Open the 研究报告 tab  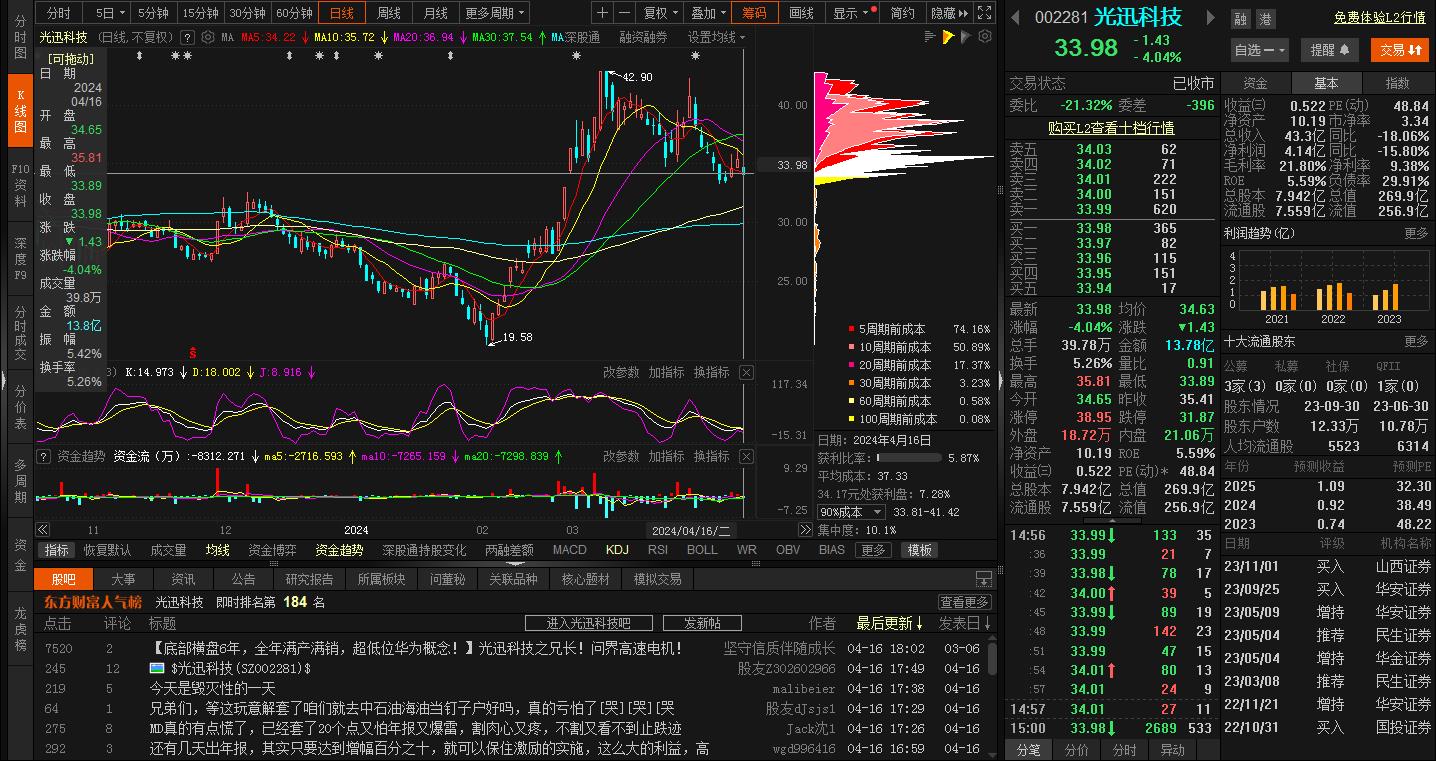point(309,579)
